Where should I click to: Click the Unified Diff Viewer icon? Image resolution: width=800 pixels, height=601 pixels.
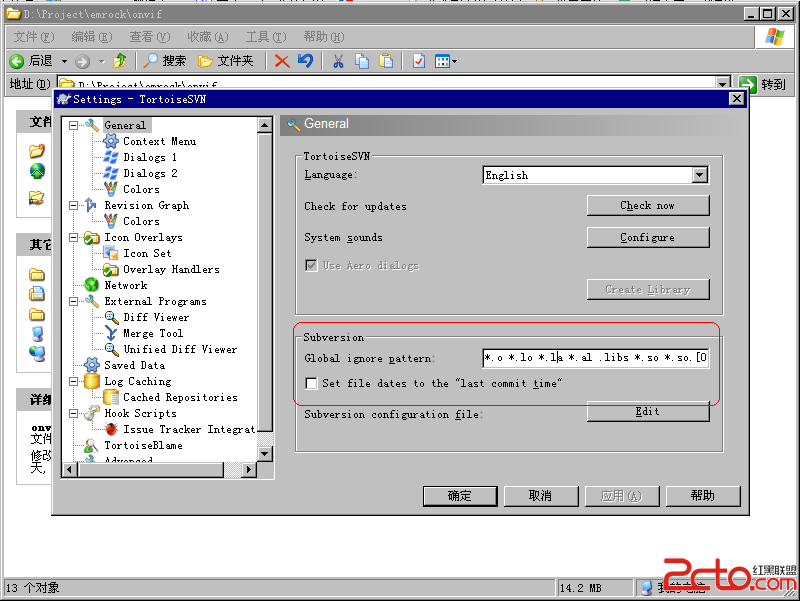[x=112, y=349]
